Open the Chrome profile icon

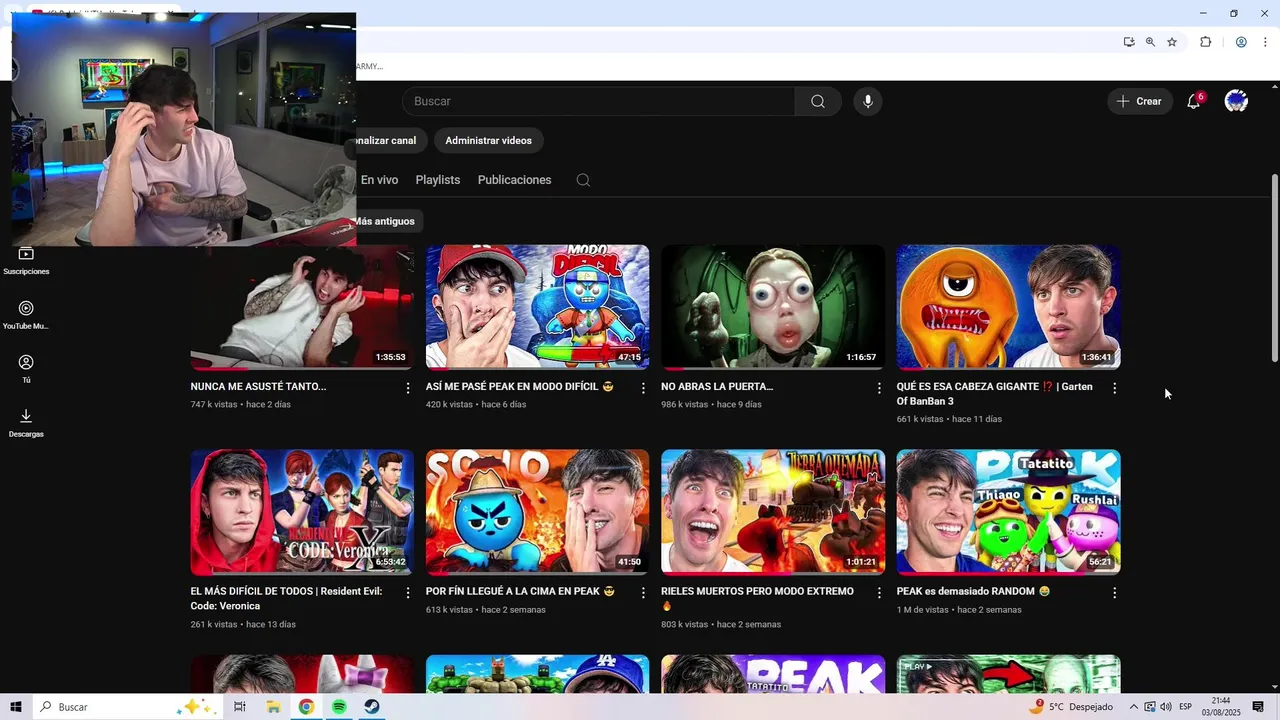[1241, 42]
